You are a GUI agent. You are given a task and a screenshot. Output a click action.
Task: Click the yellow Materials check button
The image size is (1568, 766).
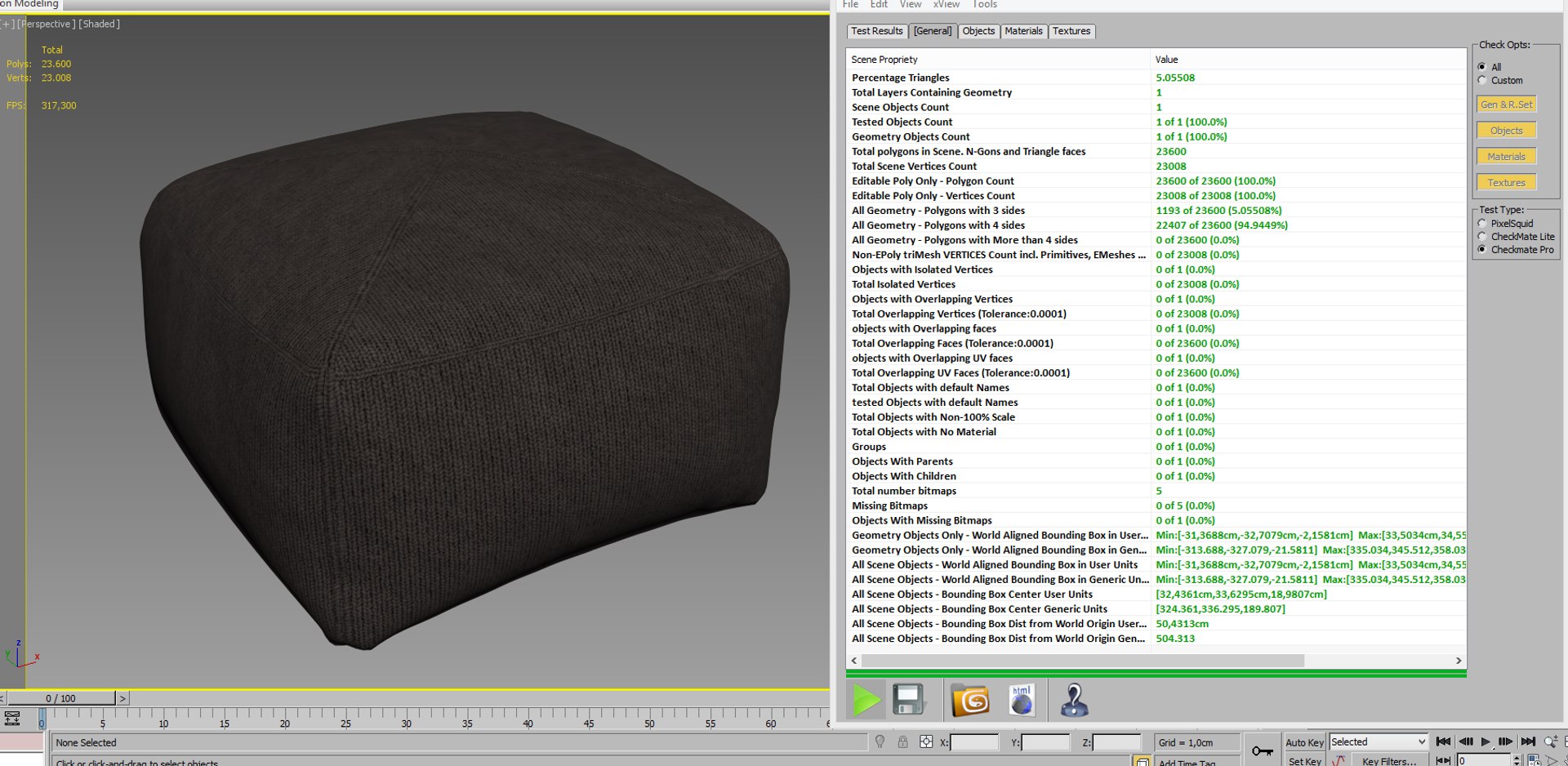1507,157
